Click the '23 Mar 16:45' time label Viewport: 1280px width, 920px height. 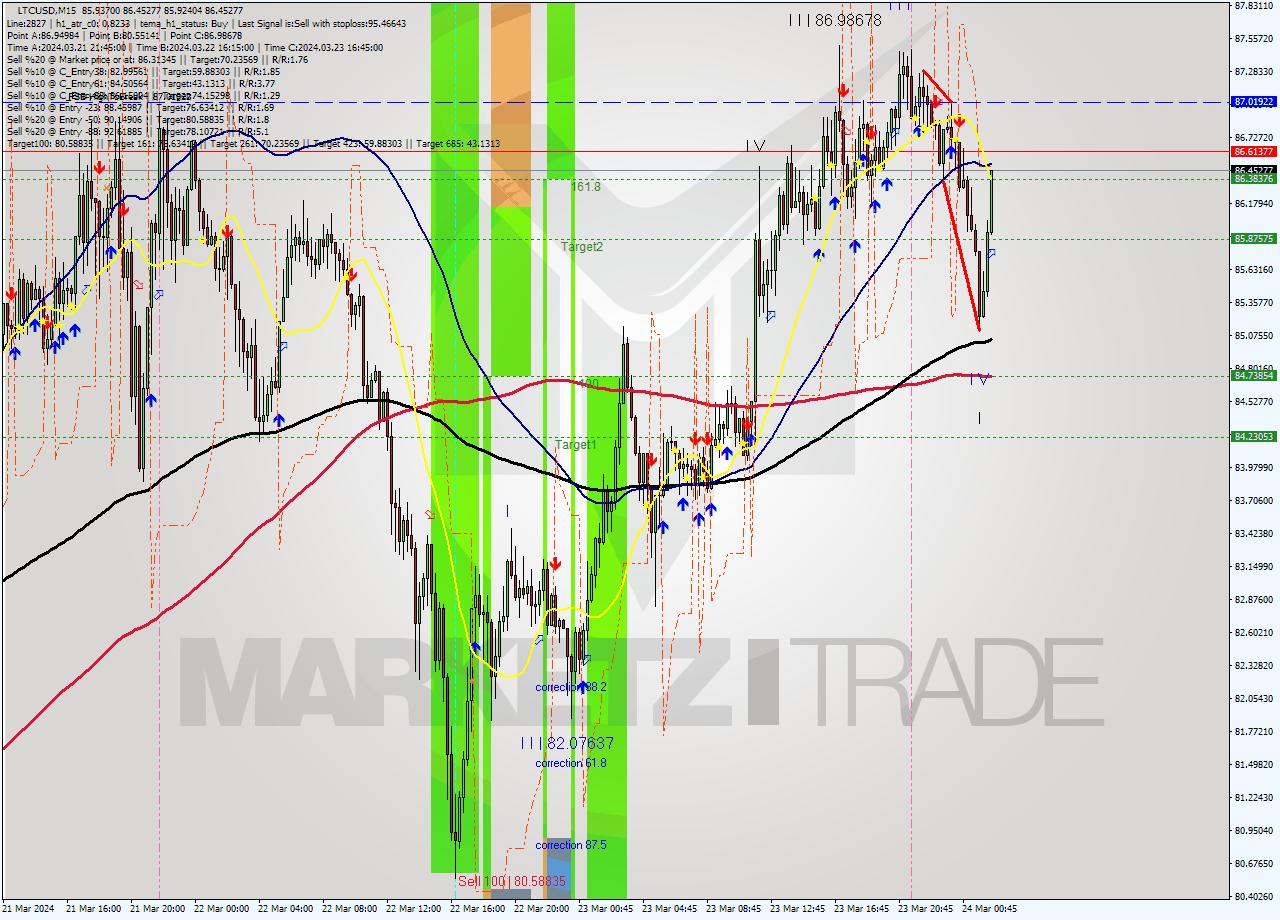(x=862, y=909)
